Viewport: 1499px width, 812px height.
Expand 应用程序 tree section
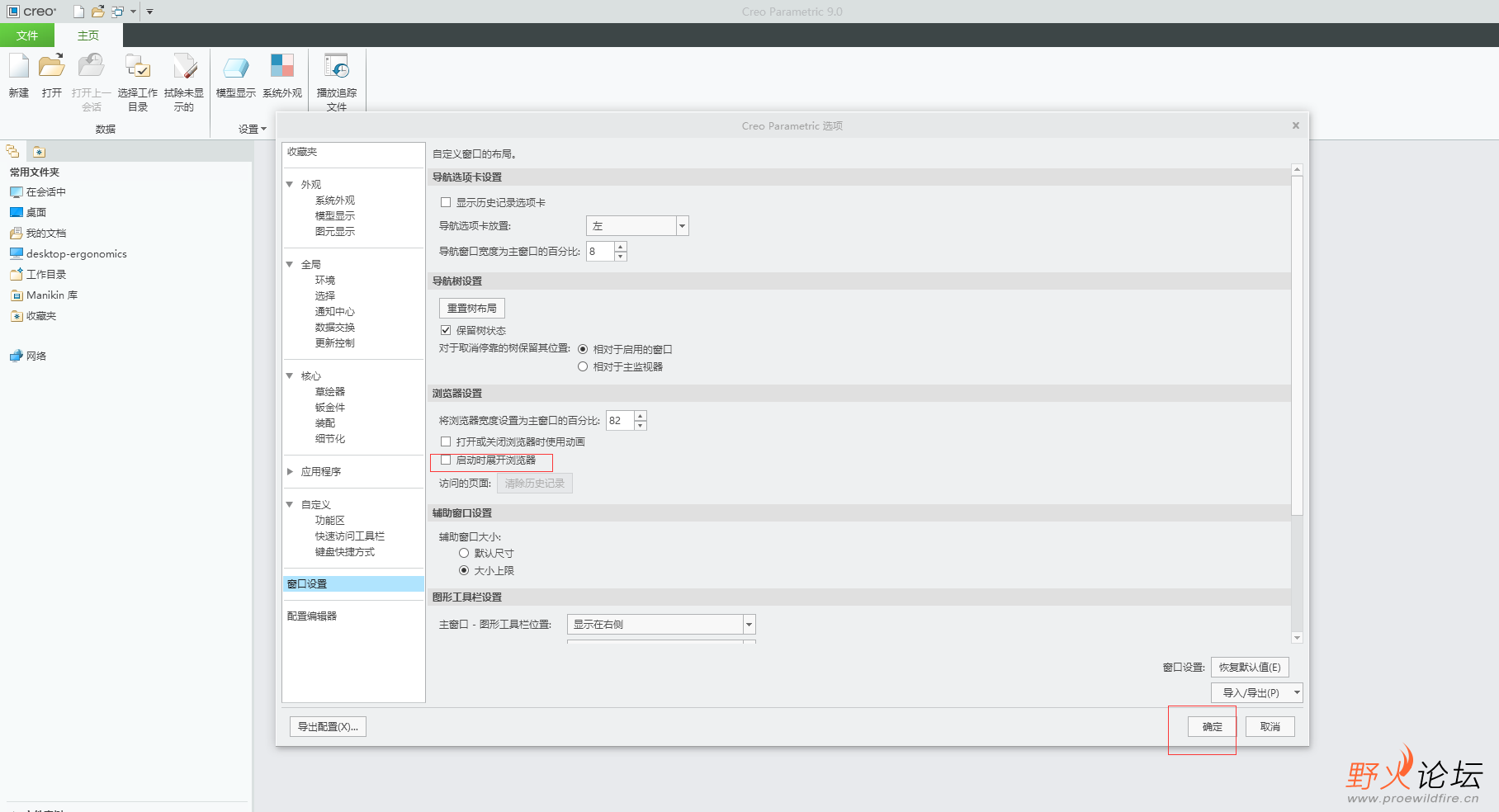[290, 471]
